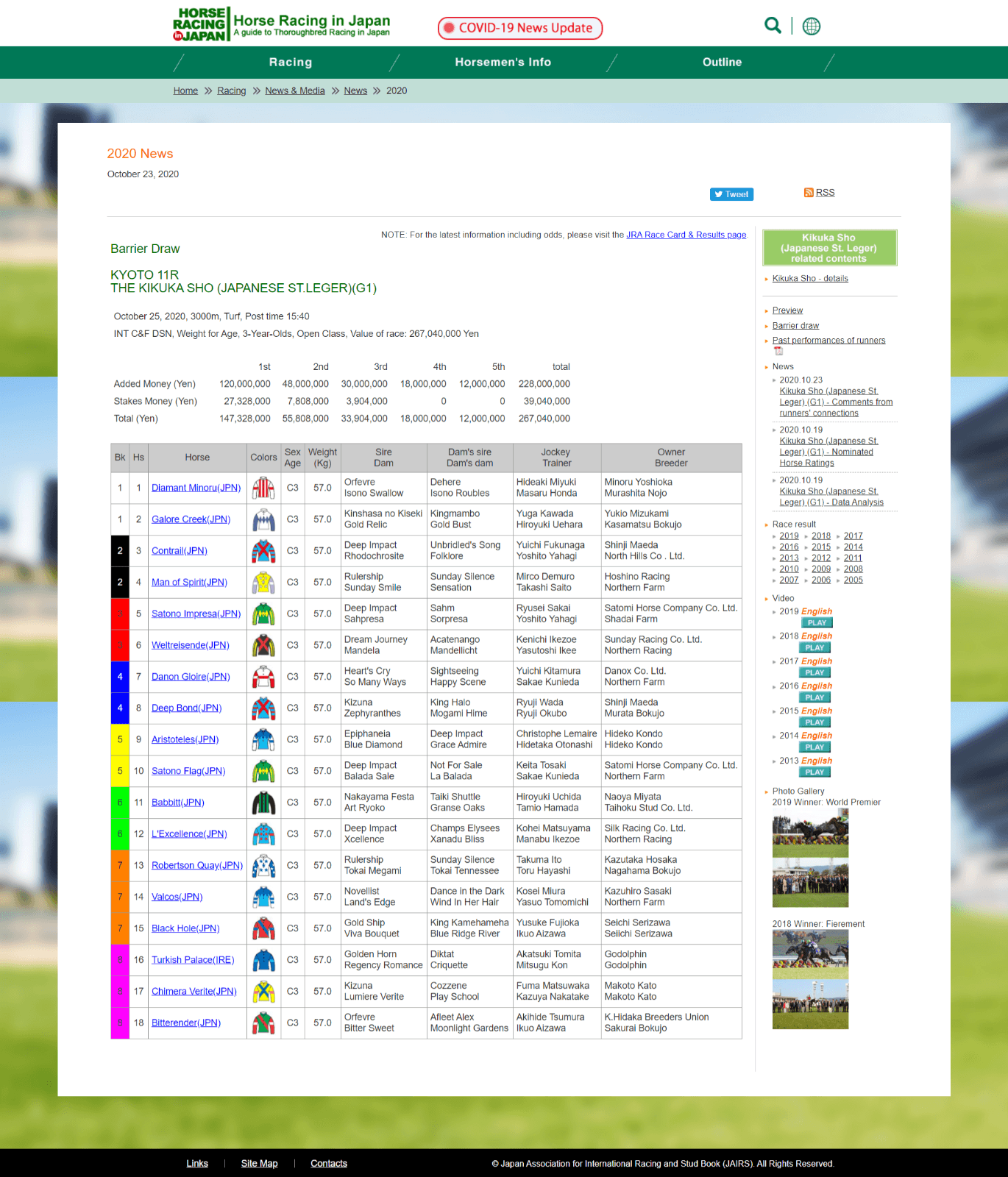Image resolution: width=1008 pixels, height=1177 pixels.
Task: Play the 2018 English video
Action: pos(814,648)
